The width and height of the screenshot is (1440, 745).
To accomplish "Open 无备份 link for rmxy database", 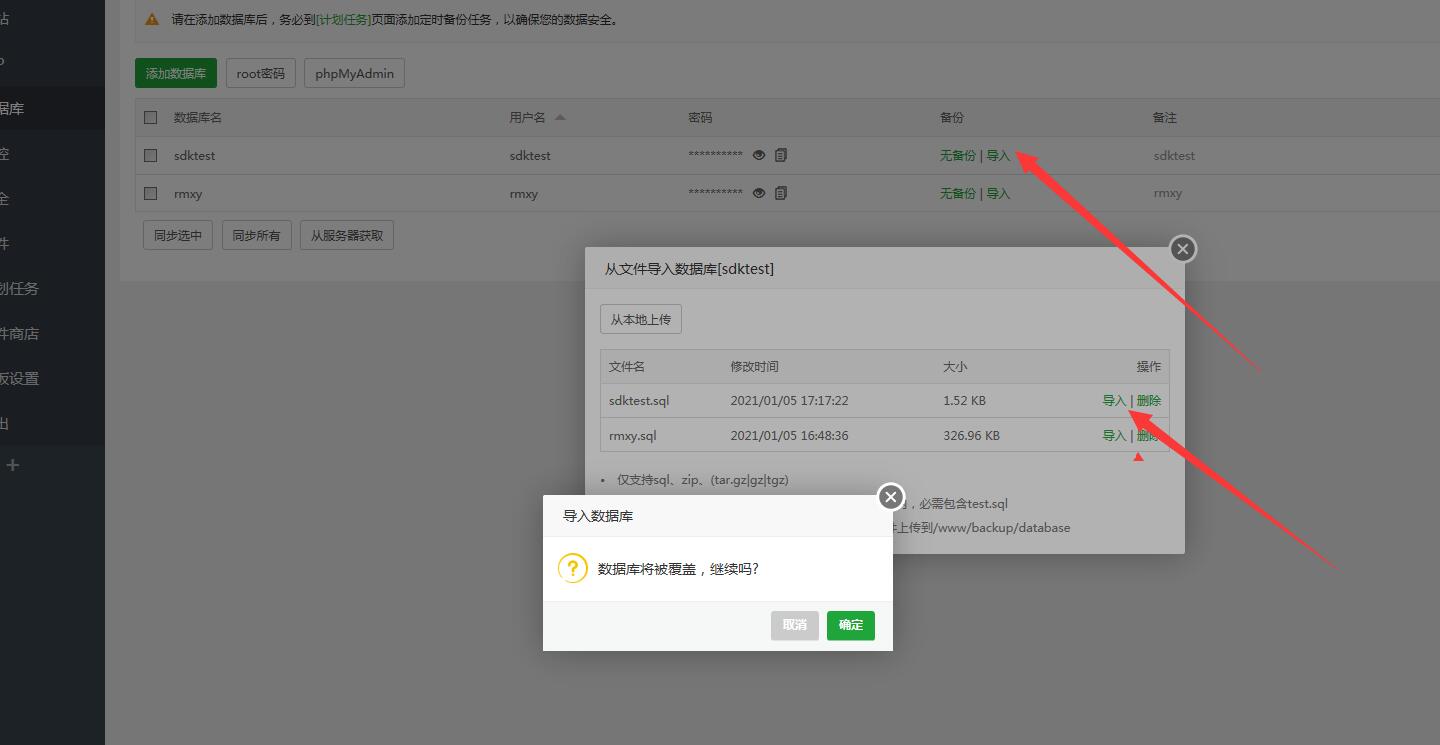I will 957,193.
